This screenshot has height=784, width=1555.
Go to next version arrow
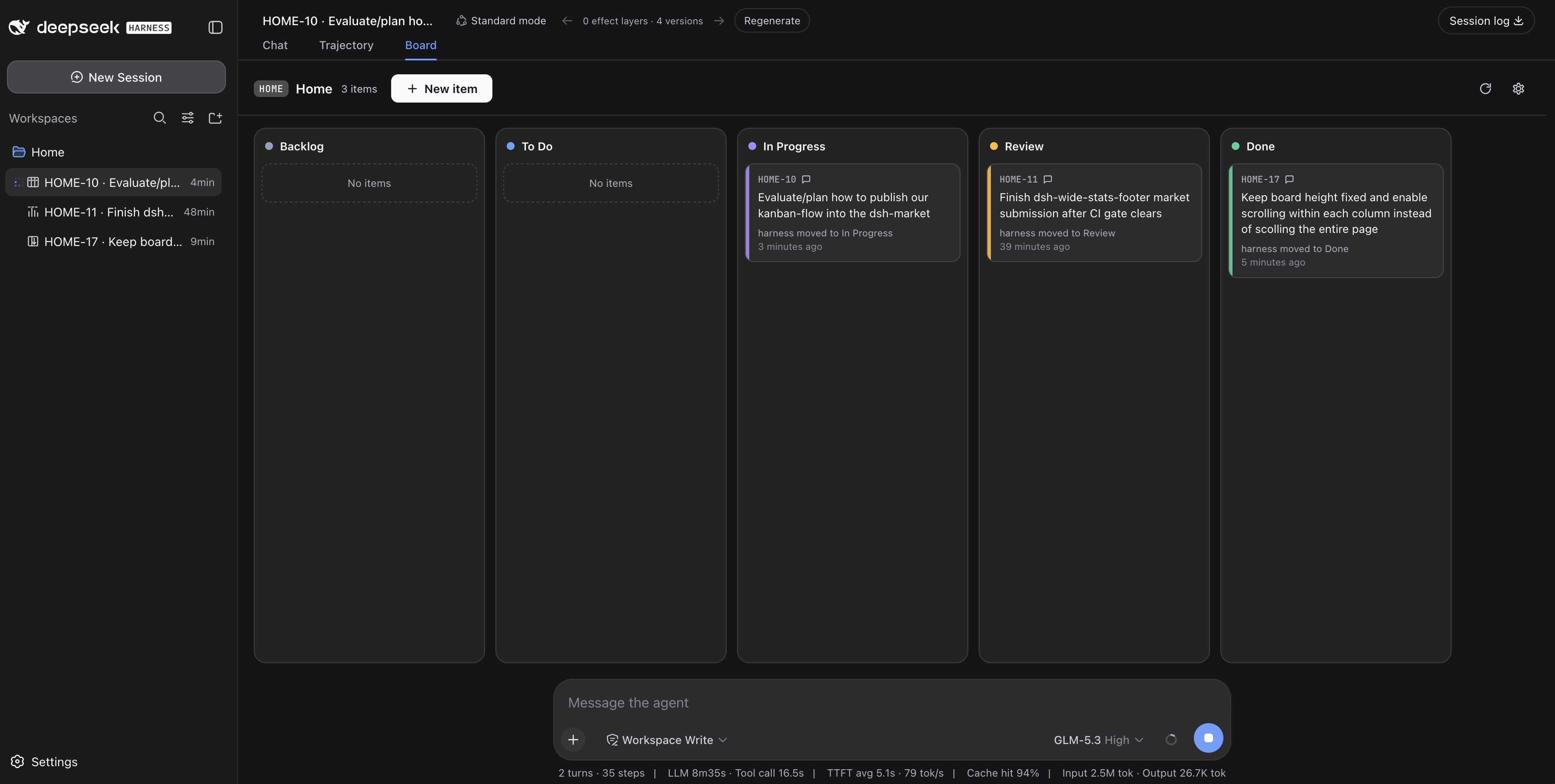[719, 20]
